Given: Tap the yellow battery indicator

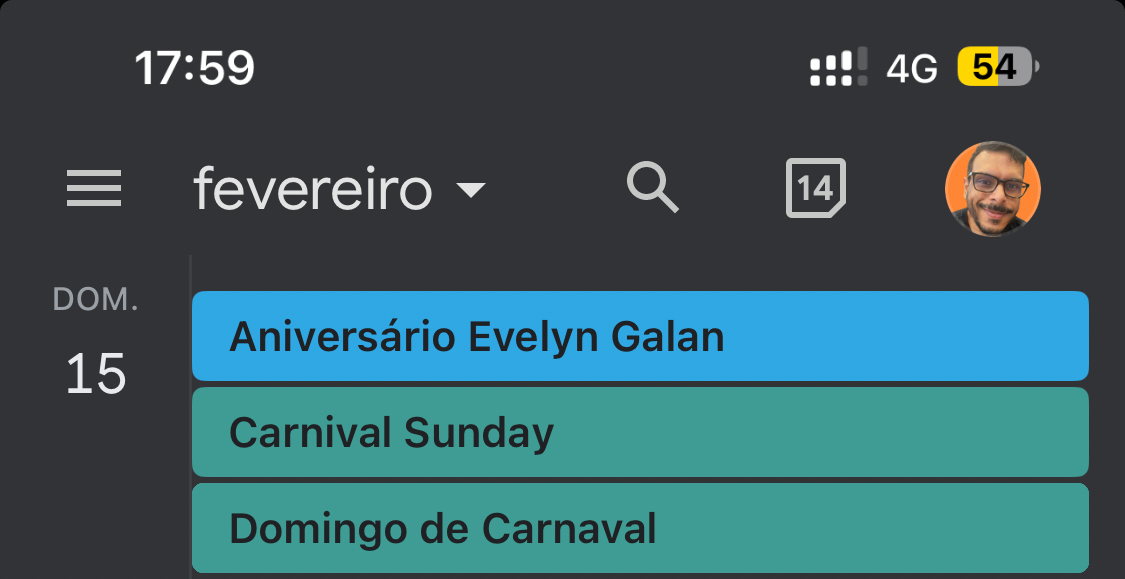Looking at the screenshot, I should tap(997, 68).
